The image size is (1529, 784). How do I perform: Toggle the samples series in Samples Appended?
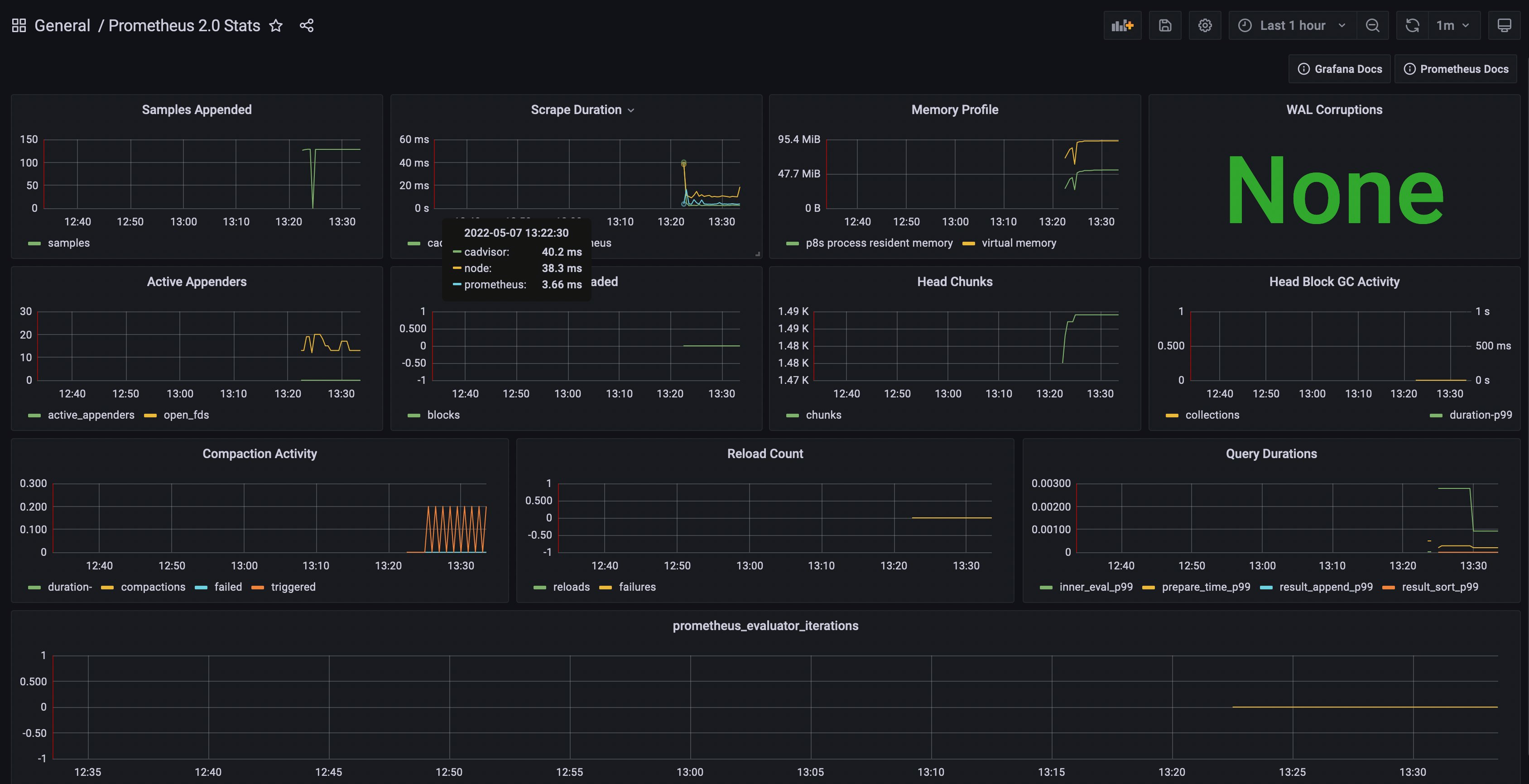pyautogui.click(x=68, y=243)
